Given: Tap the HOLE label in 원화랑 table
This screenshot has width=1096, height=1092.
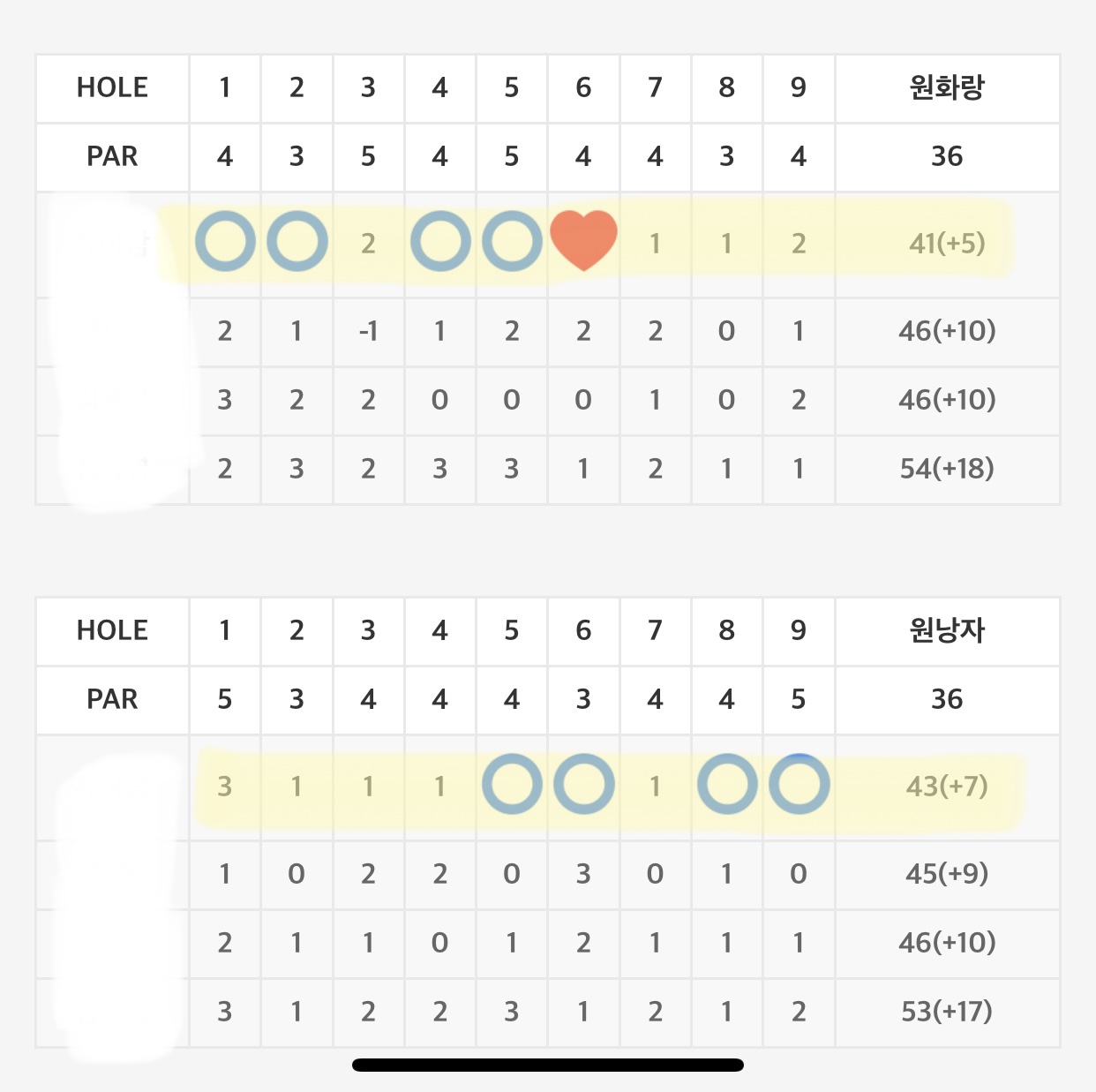Looking at the screenshot, I should point(112,87).
